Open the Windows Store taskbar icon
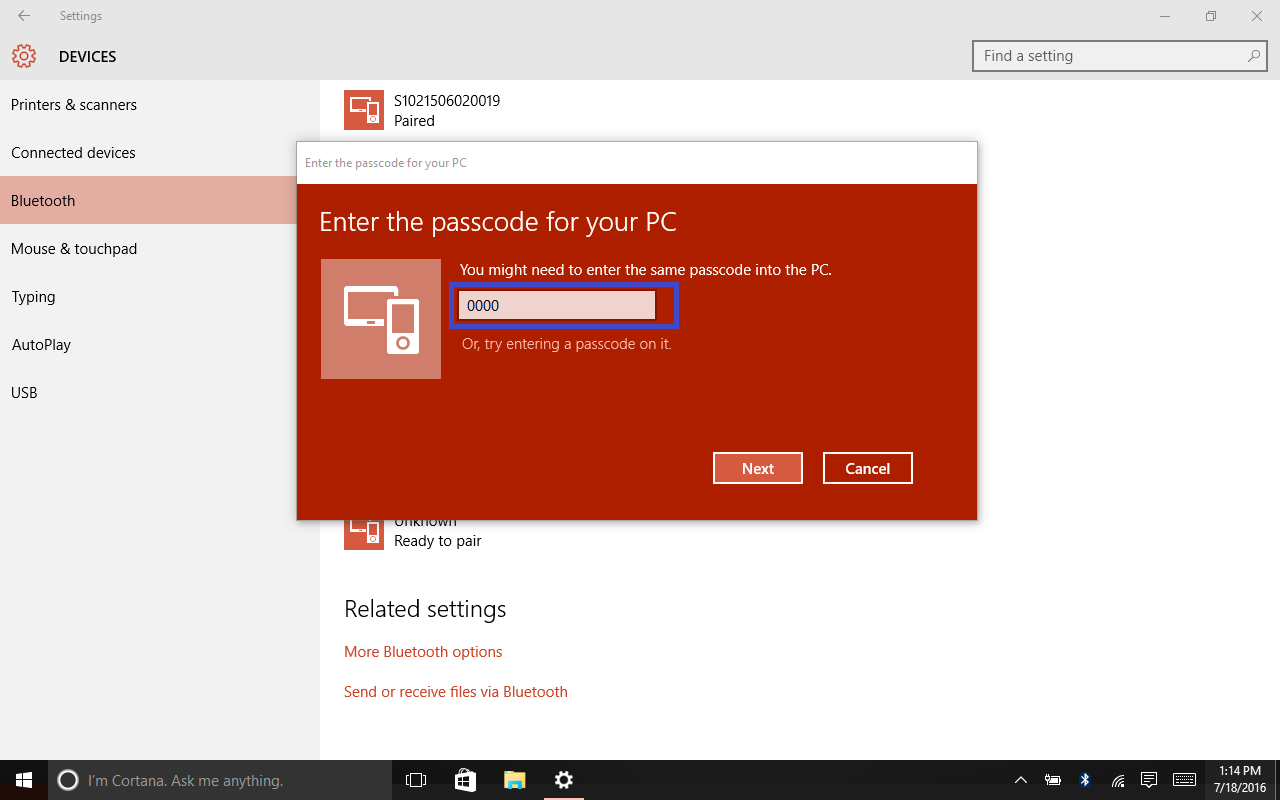The image size is (1280, 800). (x=465, y=780)
